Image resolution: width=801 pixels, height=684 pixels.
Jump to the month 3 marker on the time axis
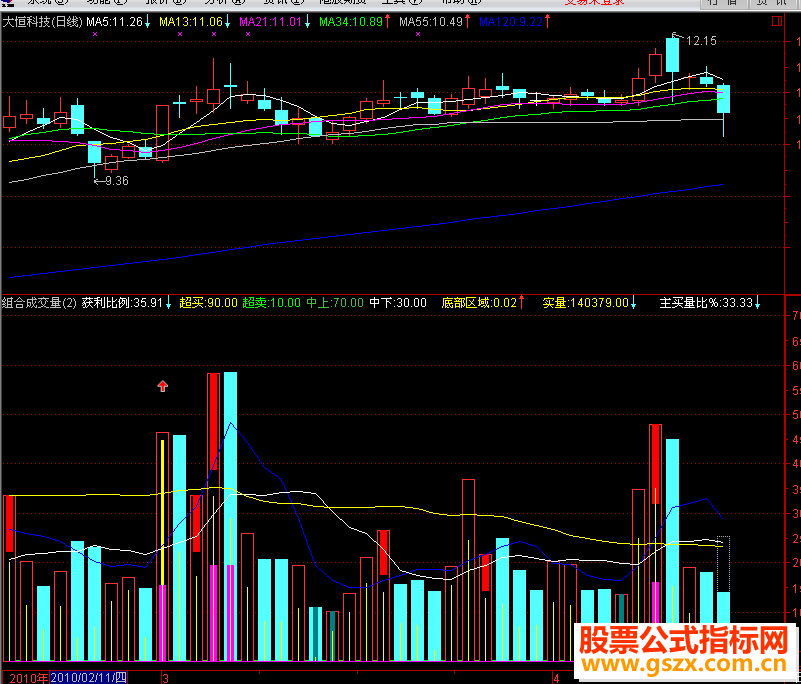166,678
